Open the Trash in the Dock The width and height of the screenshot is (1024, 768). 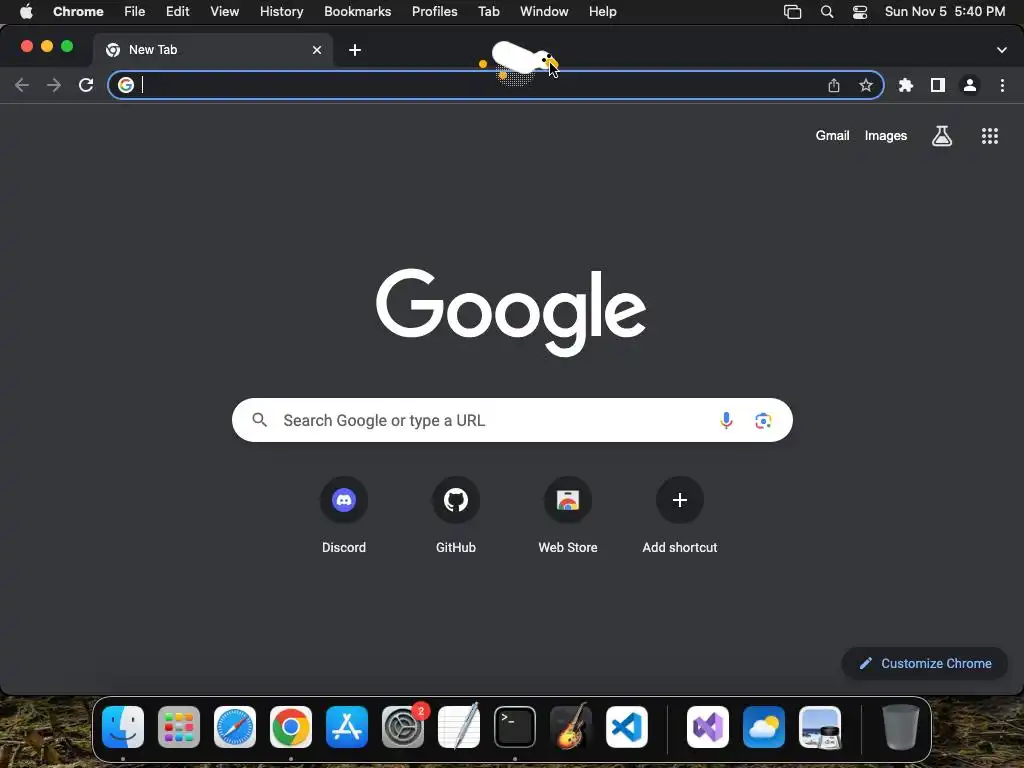click(901, 726)
